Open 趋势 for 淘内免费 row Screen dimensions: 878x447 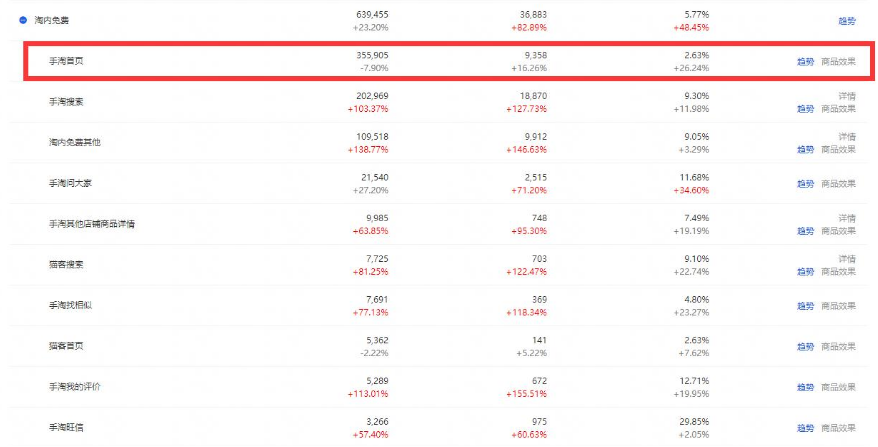click(847, 21)
